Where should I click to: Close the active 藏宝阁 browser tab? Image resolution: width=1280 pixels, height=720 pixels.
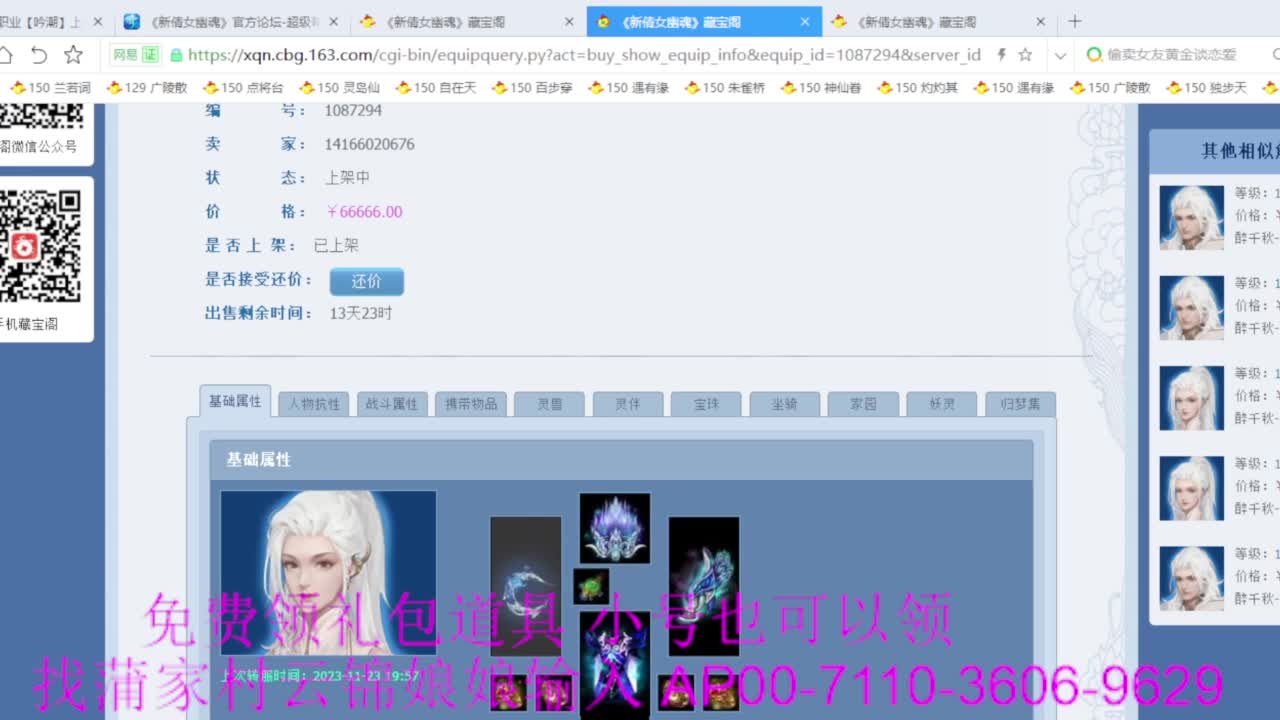point(805,21)
